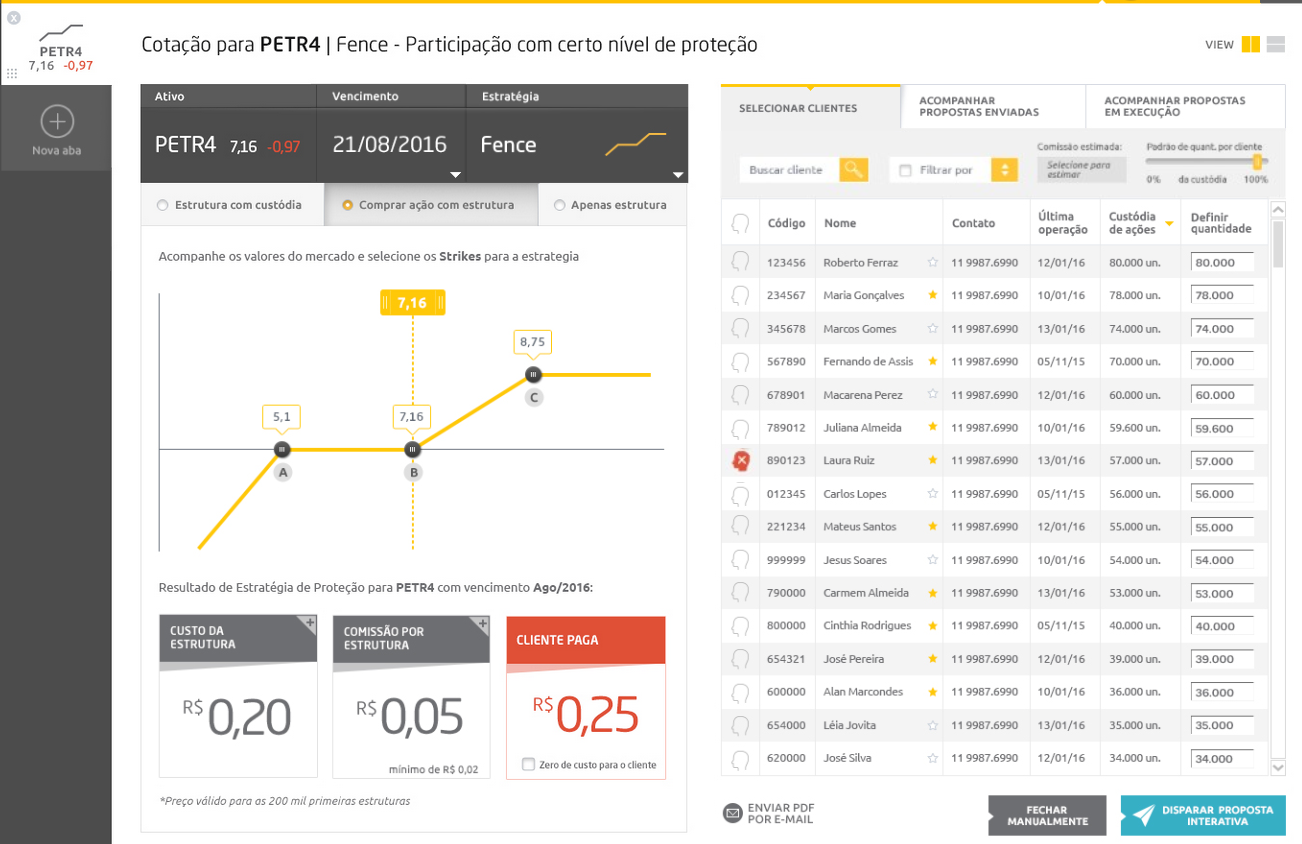Image resolution: width=1302 pixels, height=844 pixels.
Task: Click the scrollbar down arrow of client list
Action: coord(1277,767)
